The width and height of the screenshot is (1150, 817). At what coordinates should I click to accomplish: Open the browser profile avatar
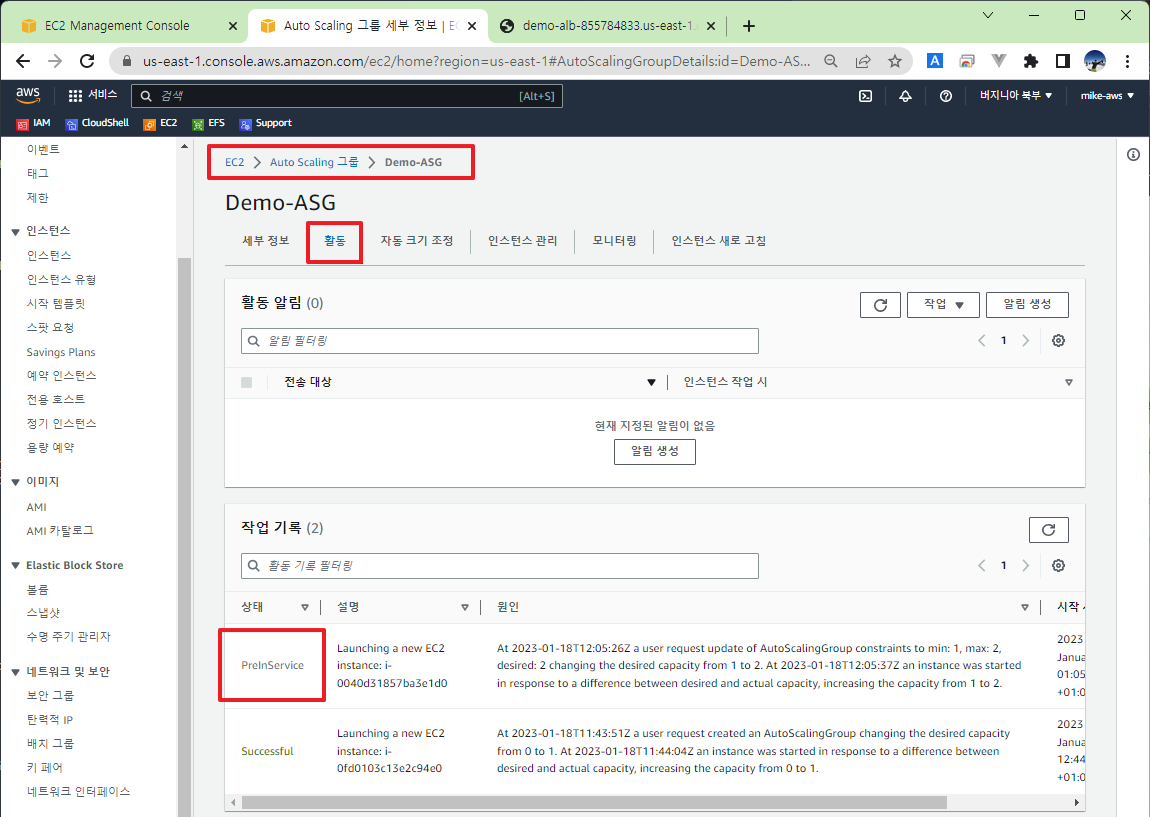pos(1094,61)
